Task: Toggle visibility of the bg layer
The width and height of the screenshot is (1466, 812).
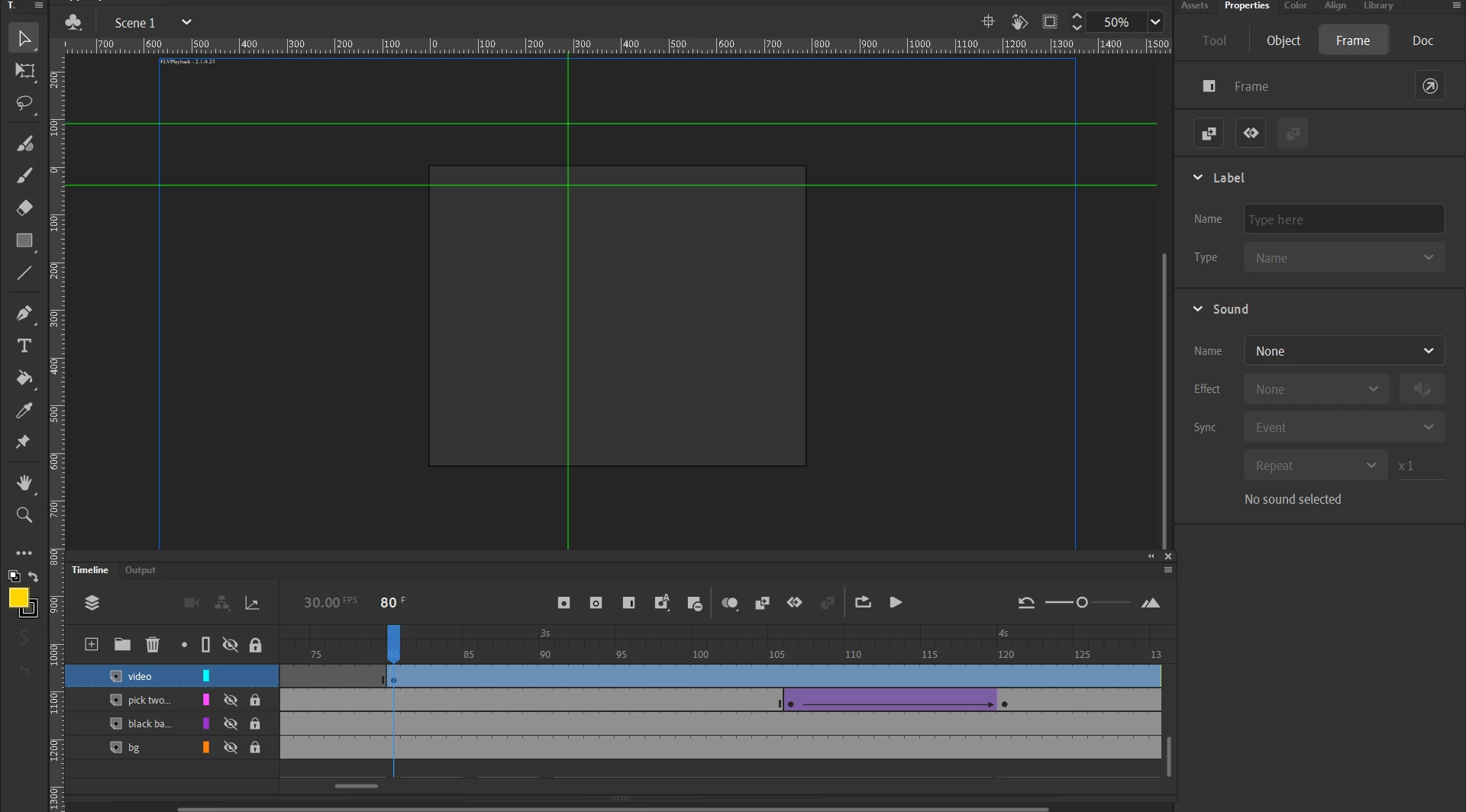Action: (231, 747)
